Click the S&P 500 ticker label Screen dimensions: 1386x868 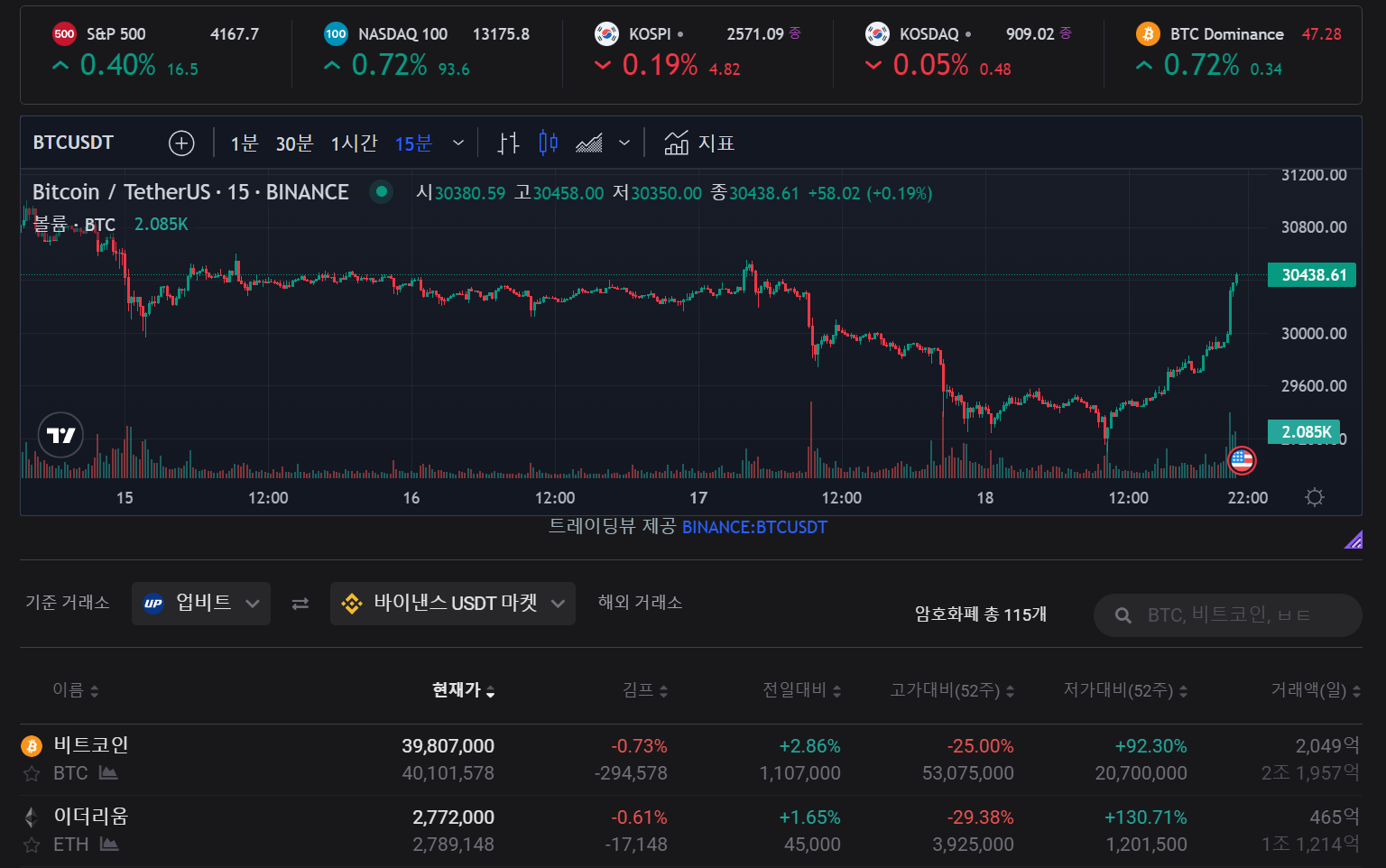coord(116,34)
